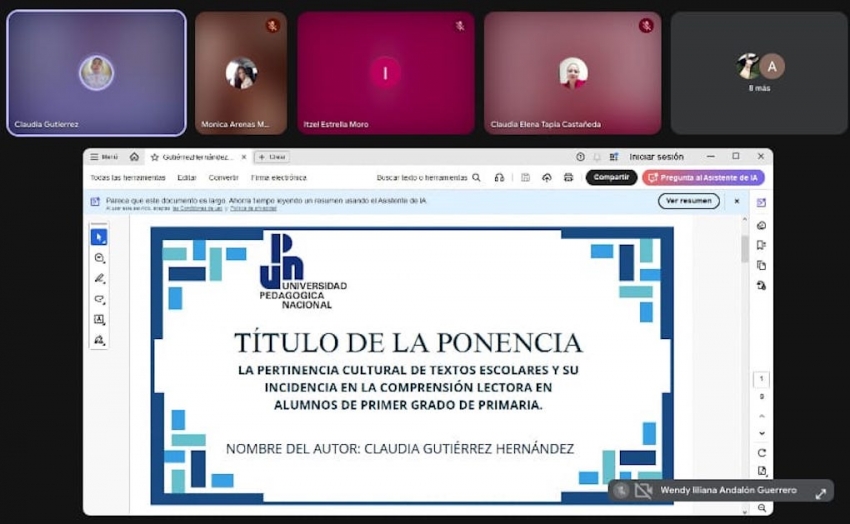Screen dimensions: 850x524
Task: Click the Ver resumen button
Action: (x=688, y=201)
